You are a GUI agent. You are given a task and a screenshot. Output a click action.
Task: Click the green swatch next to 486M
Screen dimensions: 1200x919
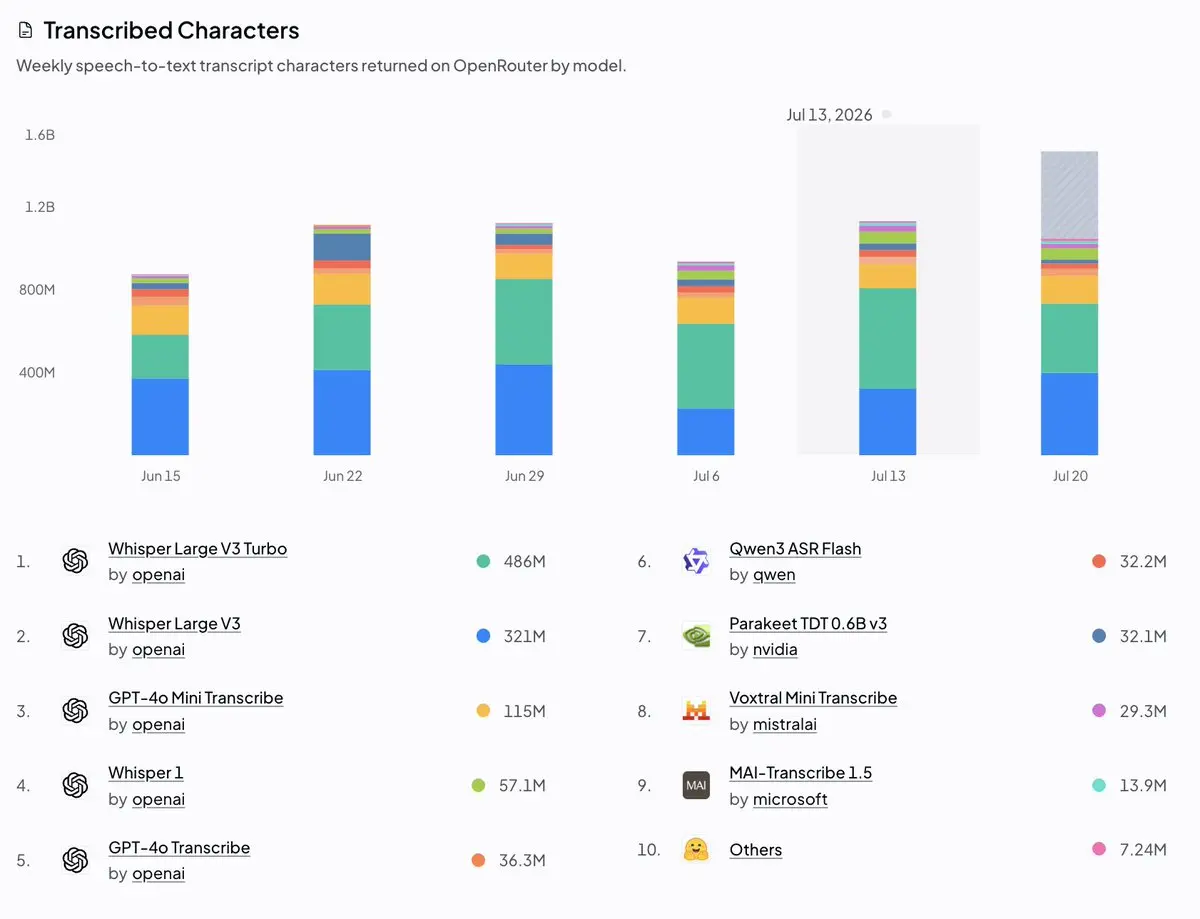484,561
